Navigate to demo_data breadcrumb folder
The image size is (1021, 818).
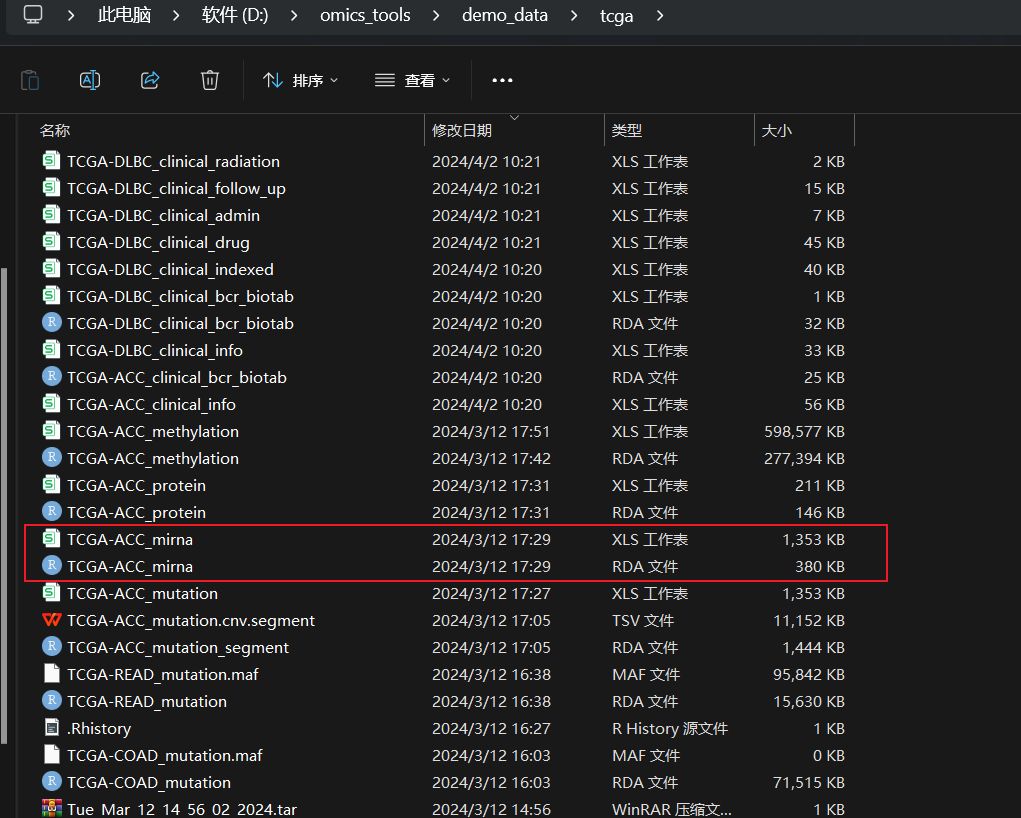[505, 15]
